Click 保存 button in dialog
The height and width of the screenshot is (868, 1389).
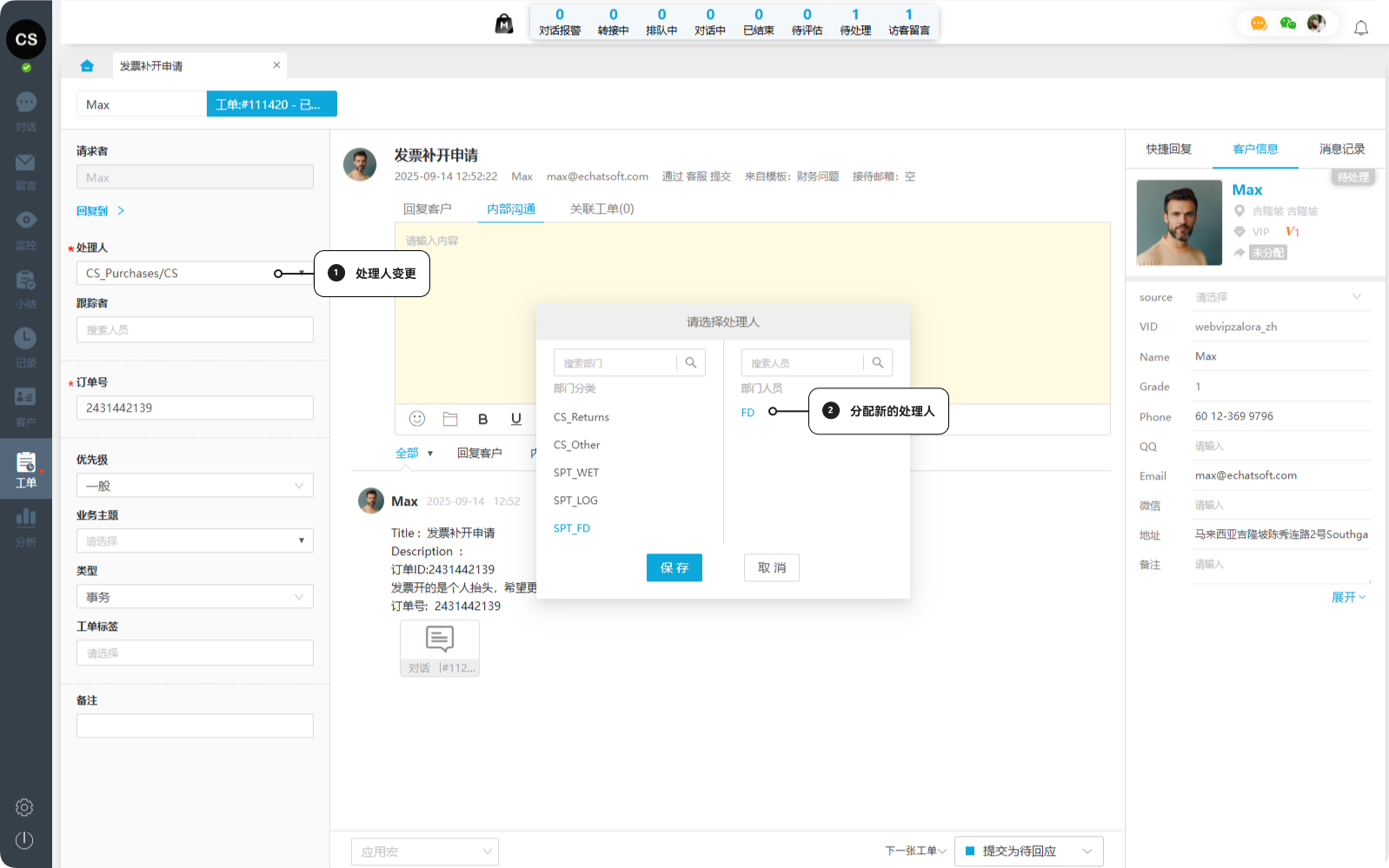674,567
